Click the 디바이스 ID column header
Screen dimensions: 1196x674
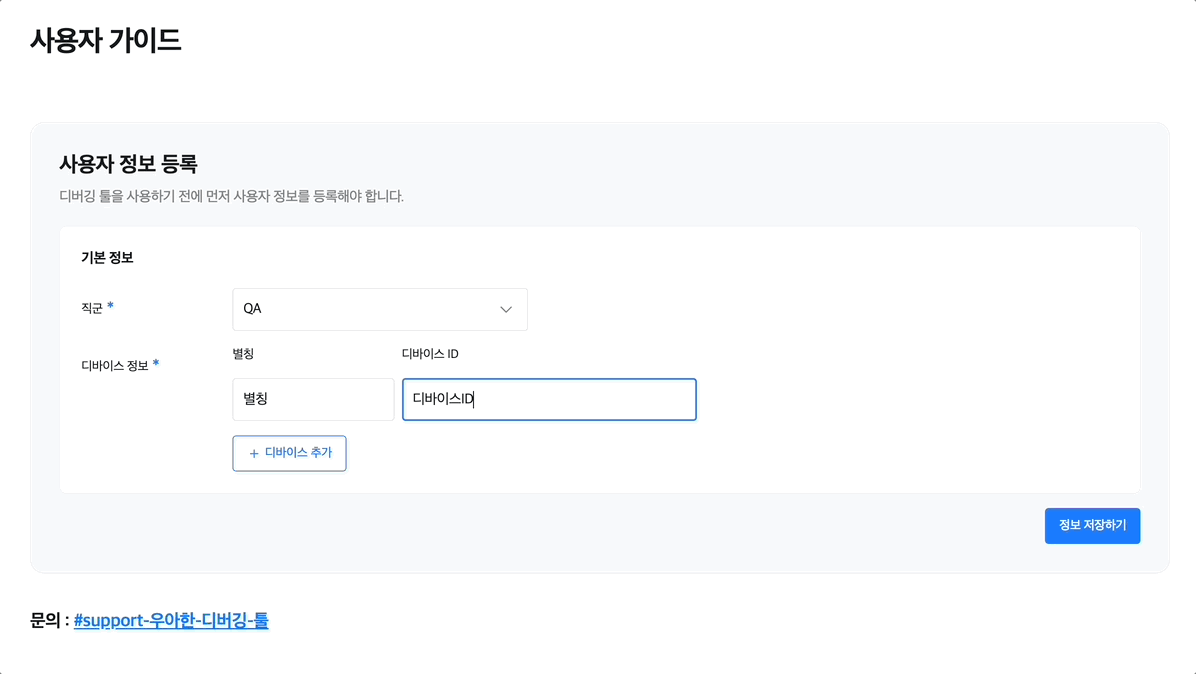(x=430, y=354)
